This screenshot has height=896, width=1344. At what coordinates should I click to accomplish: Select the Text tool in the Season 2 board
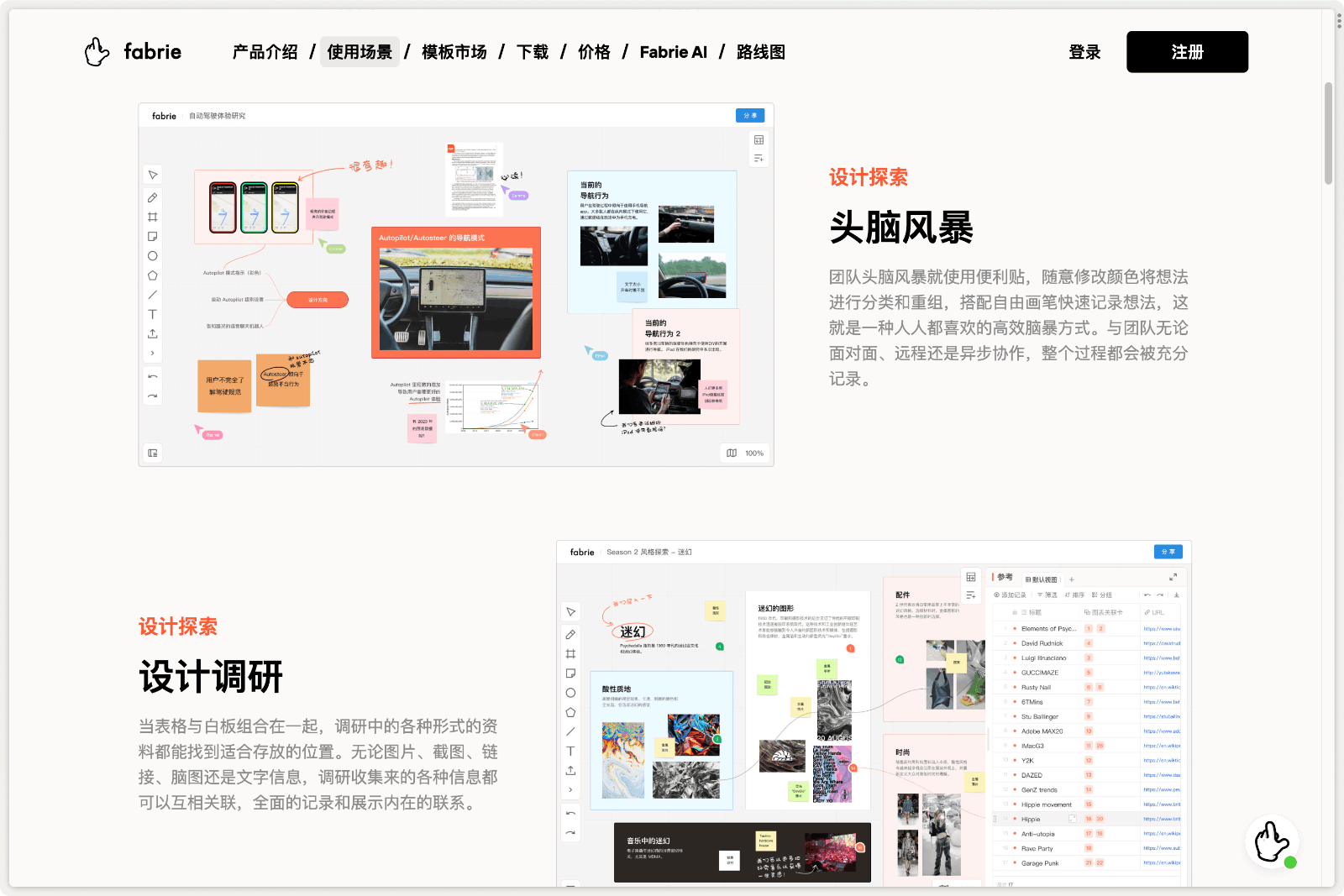[x=570, y=751]
